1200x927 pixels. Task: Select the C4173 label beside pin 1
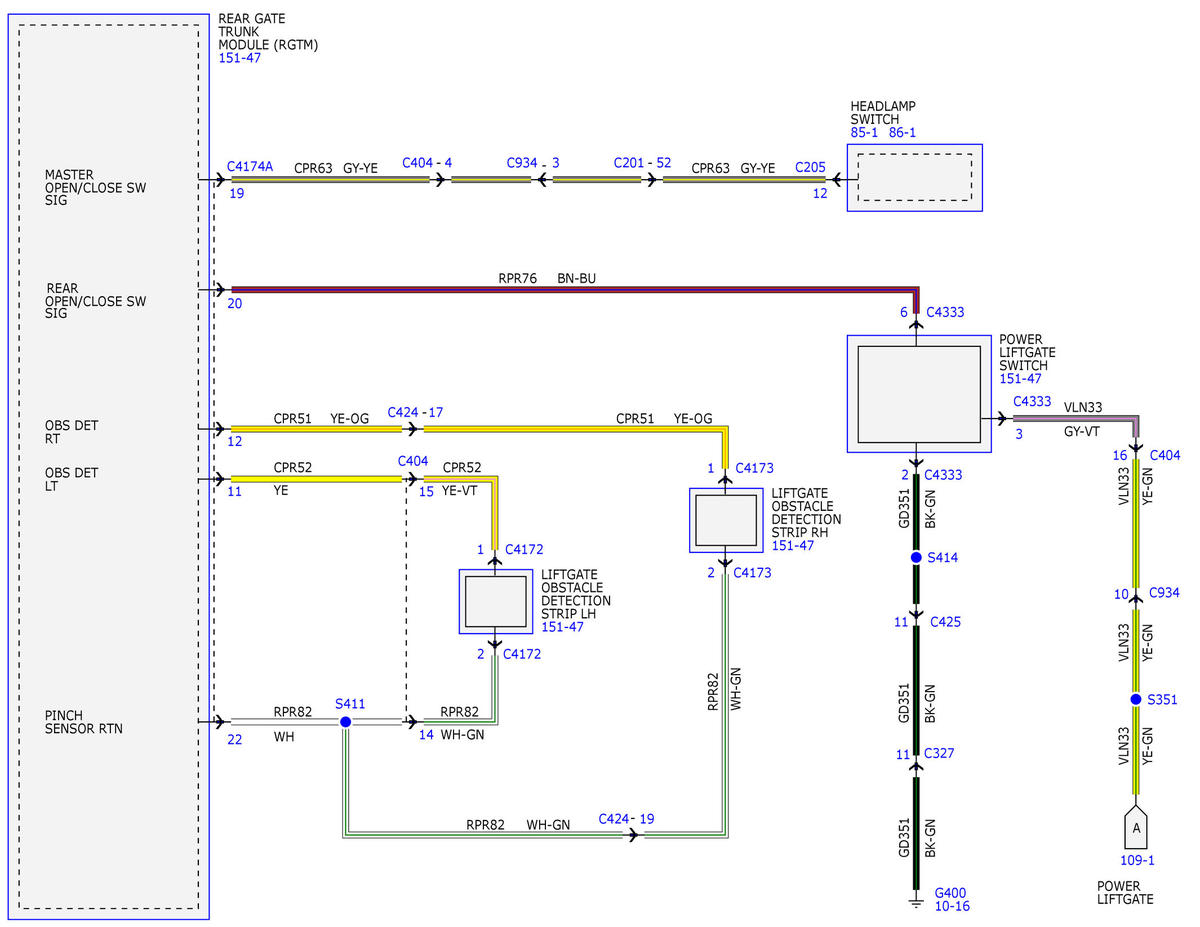coord(754,468)
